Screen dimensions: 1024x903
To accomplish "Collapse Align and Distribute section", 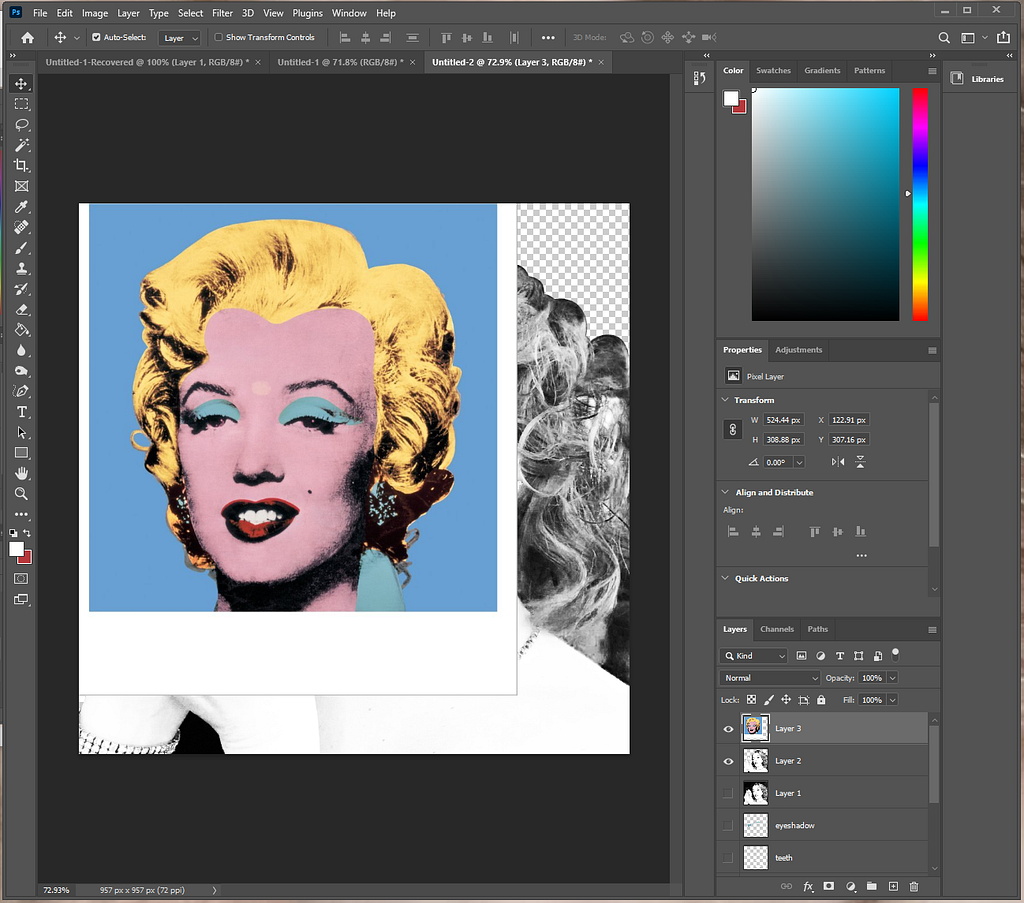I will (x=725, y=492).
